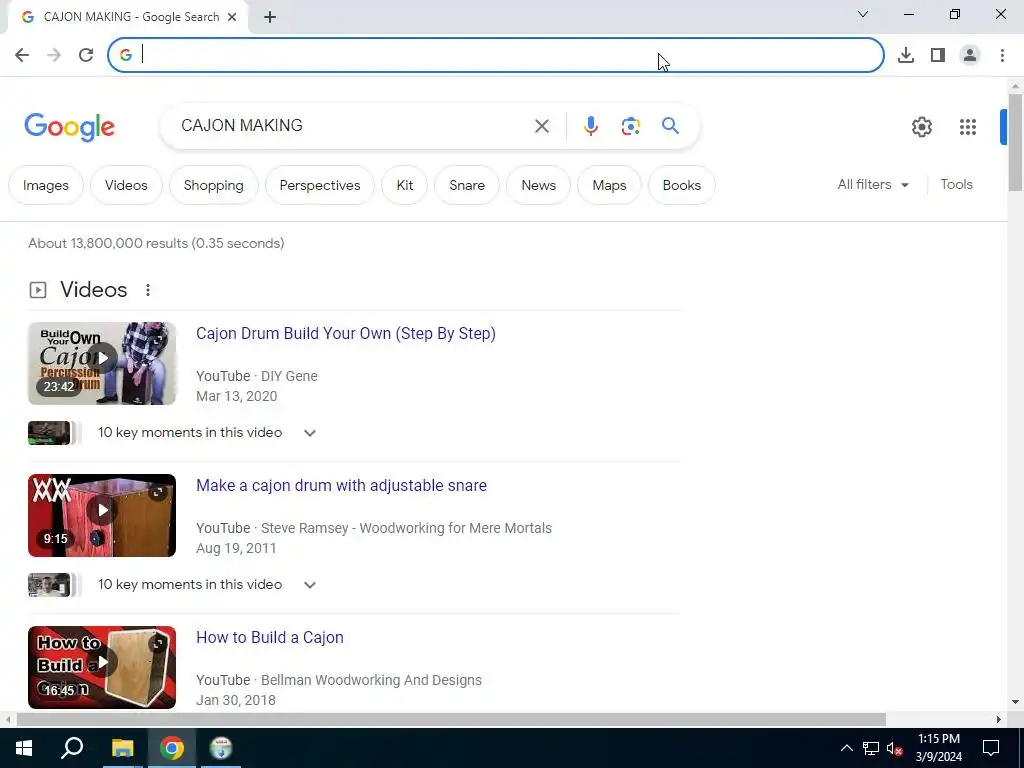Open the All filters dropdown
Viewport: 1024px width, 768px height.
873,185
